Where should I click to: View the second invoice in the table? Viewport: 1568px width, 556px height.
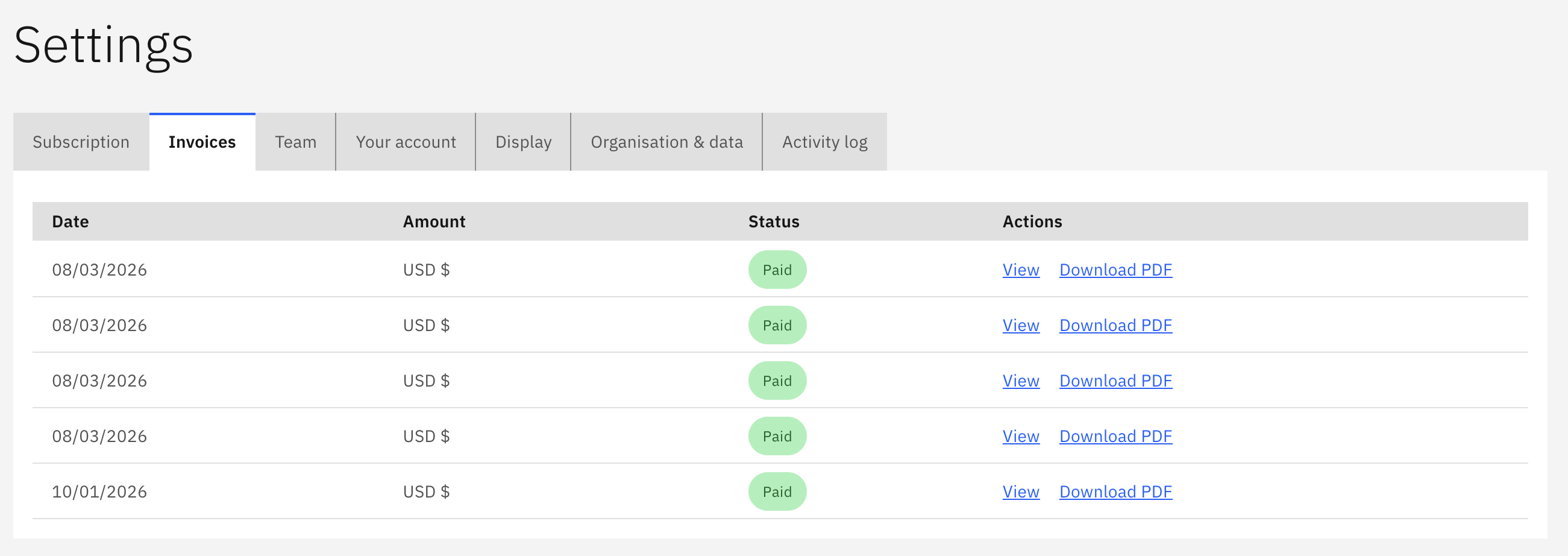click(x=1021, y=325)
